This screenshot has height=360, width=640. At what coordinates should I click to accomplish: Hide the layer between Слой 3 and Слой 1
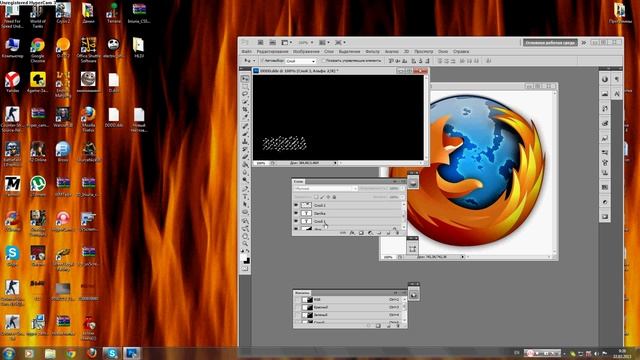click(296, 213)
